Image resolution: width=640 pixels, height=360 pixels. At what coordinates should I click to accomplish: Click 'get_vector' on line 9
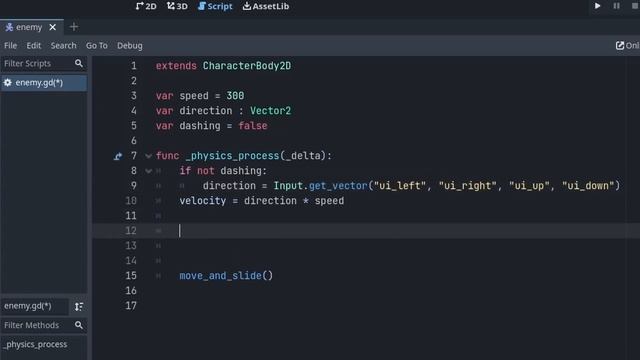pos(338,186)
